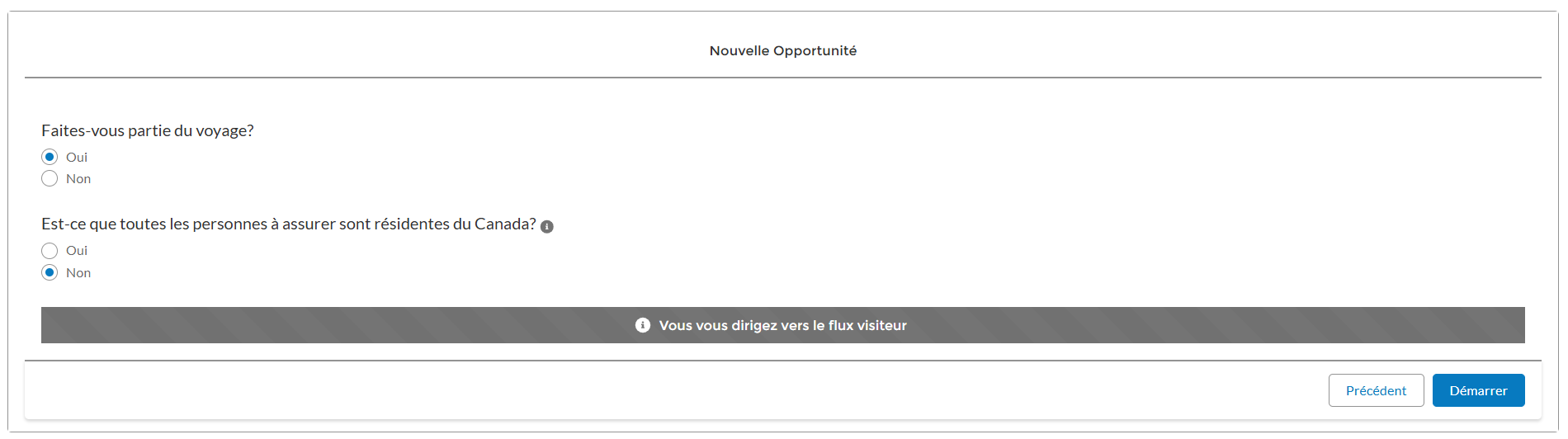Click the Oui label text under the voyage question

pos(77,157)
